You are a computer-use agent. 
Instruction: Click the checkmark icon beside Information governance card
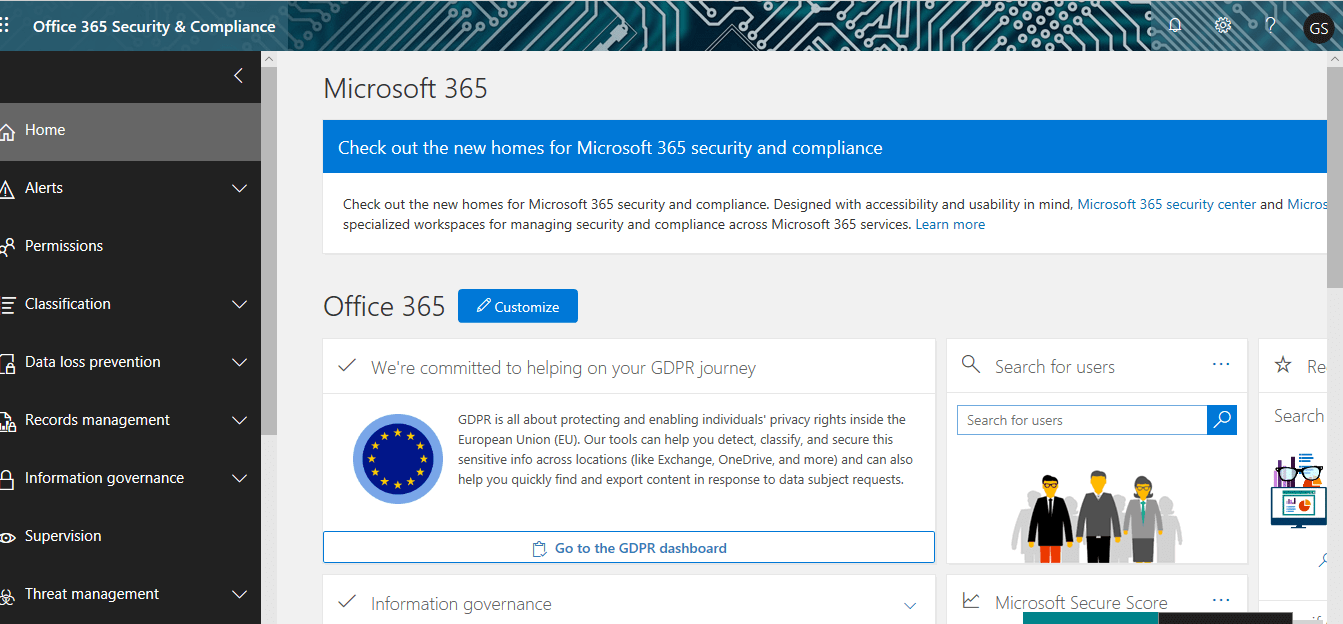pyautogui.click(x=347, y=602)
